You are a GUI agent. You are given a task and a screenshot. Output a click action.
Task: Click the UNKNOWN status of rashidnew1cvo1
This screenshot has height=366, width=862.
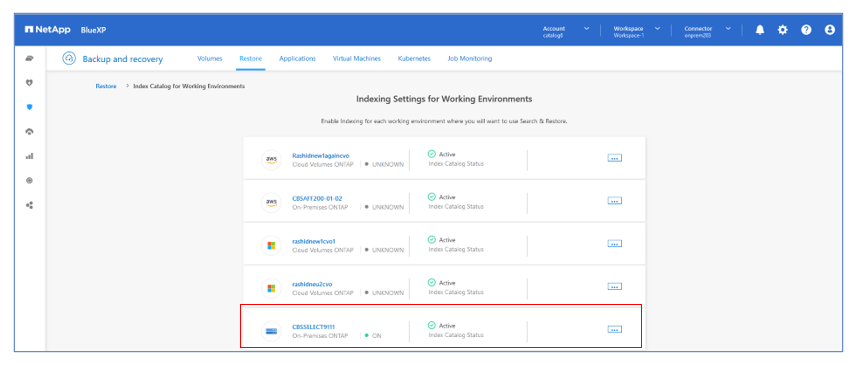[384, 250]
